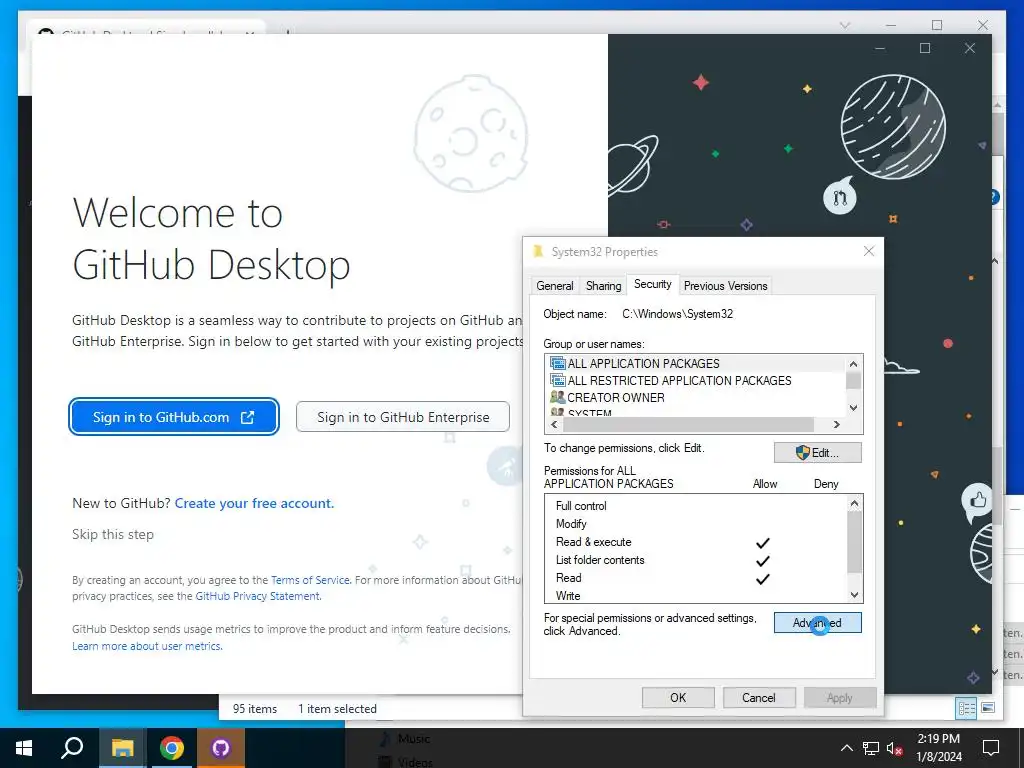Click the Advanced button
Image resolution: width=1024 pixels, height=768 pixels.
(818, 622)
